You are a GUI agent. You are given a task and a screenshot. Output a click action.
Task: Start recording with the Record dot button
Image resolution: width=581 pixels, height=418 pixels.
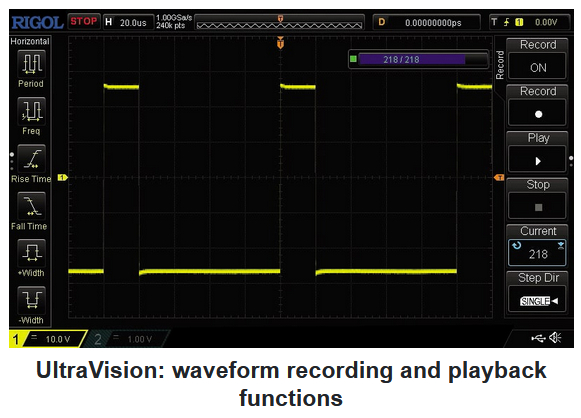coord(538,114)
